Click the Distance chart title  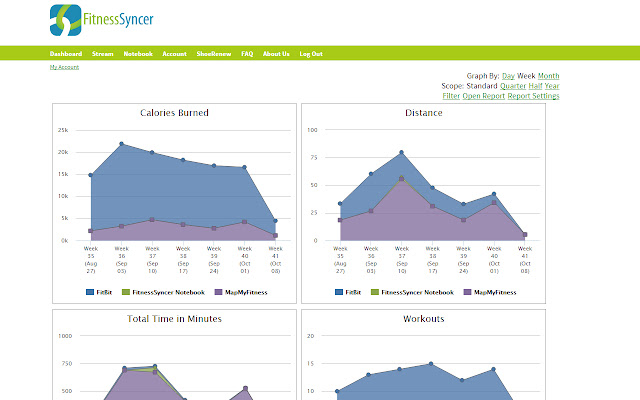(424, 113)
